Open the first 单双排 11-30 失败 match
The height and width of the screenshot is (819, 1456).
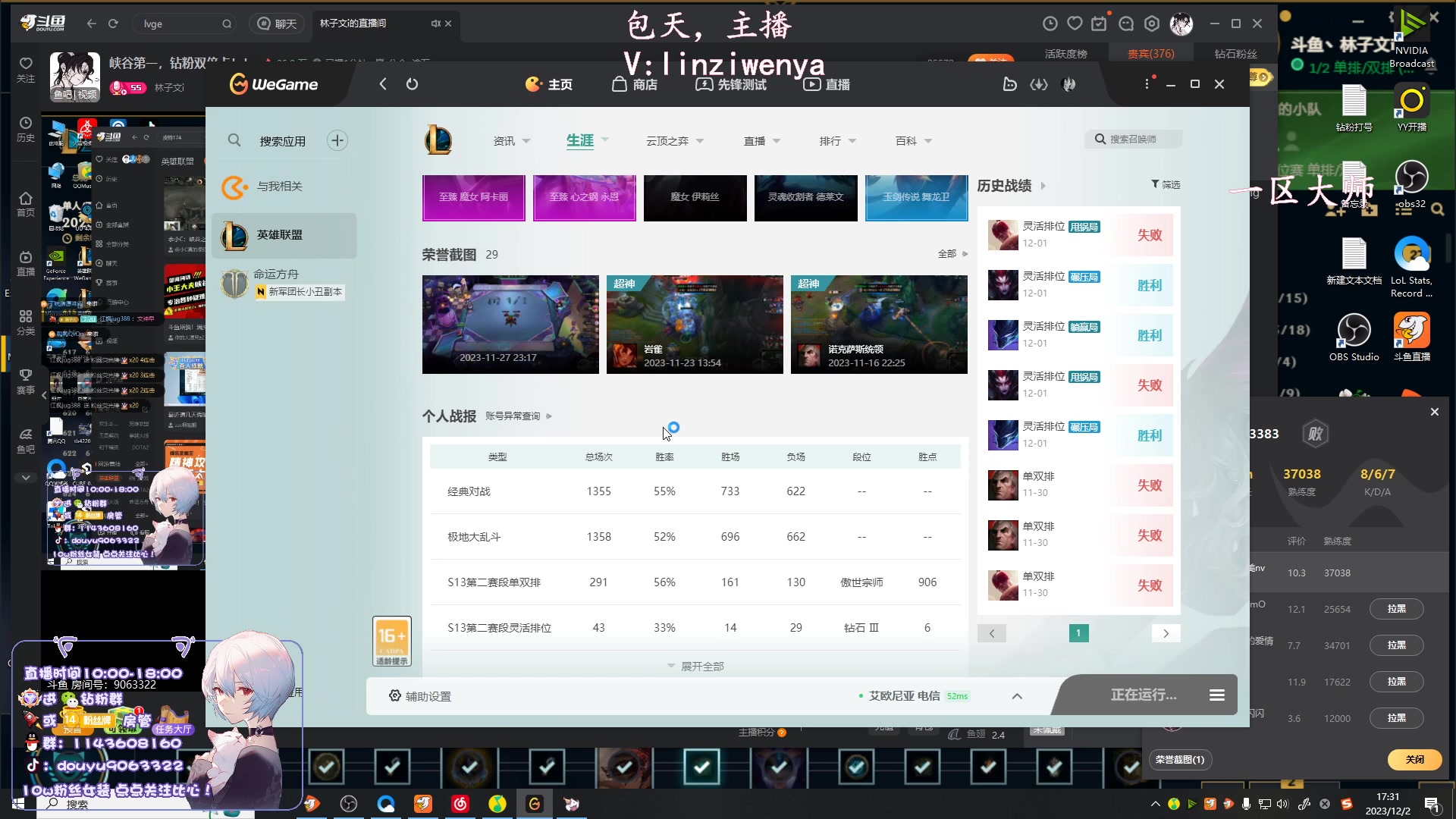coord(1079,485)
